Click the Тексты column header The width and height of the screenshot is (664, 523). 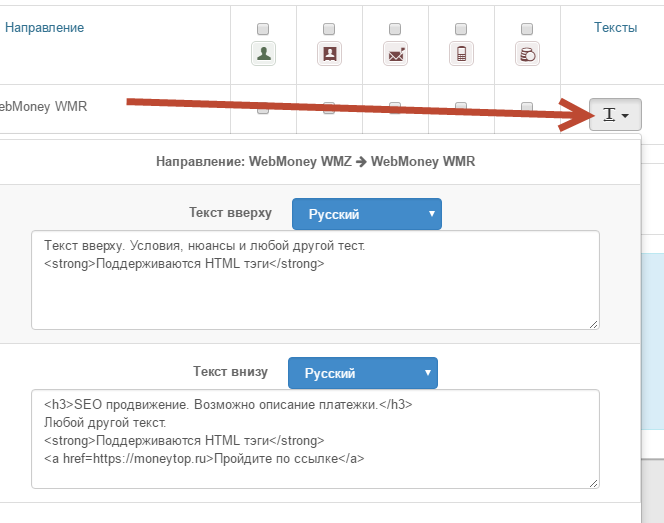pyautogui.click(x=615, y=28)
